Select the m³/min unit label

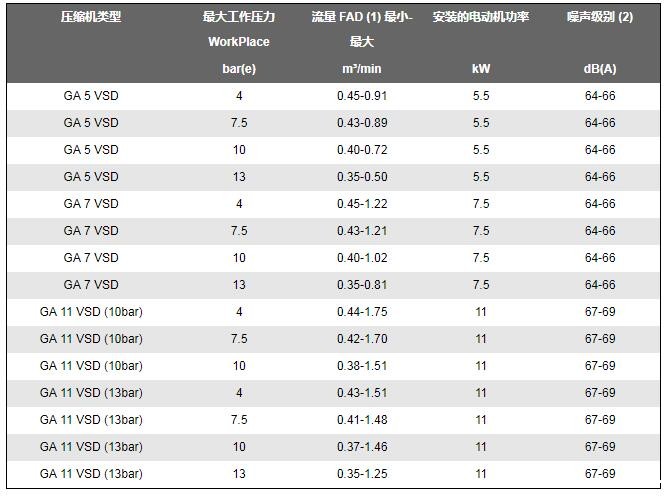tap(361, 69)
